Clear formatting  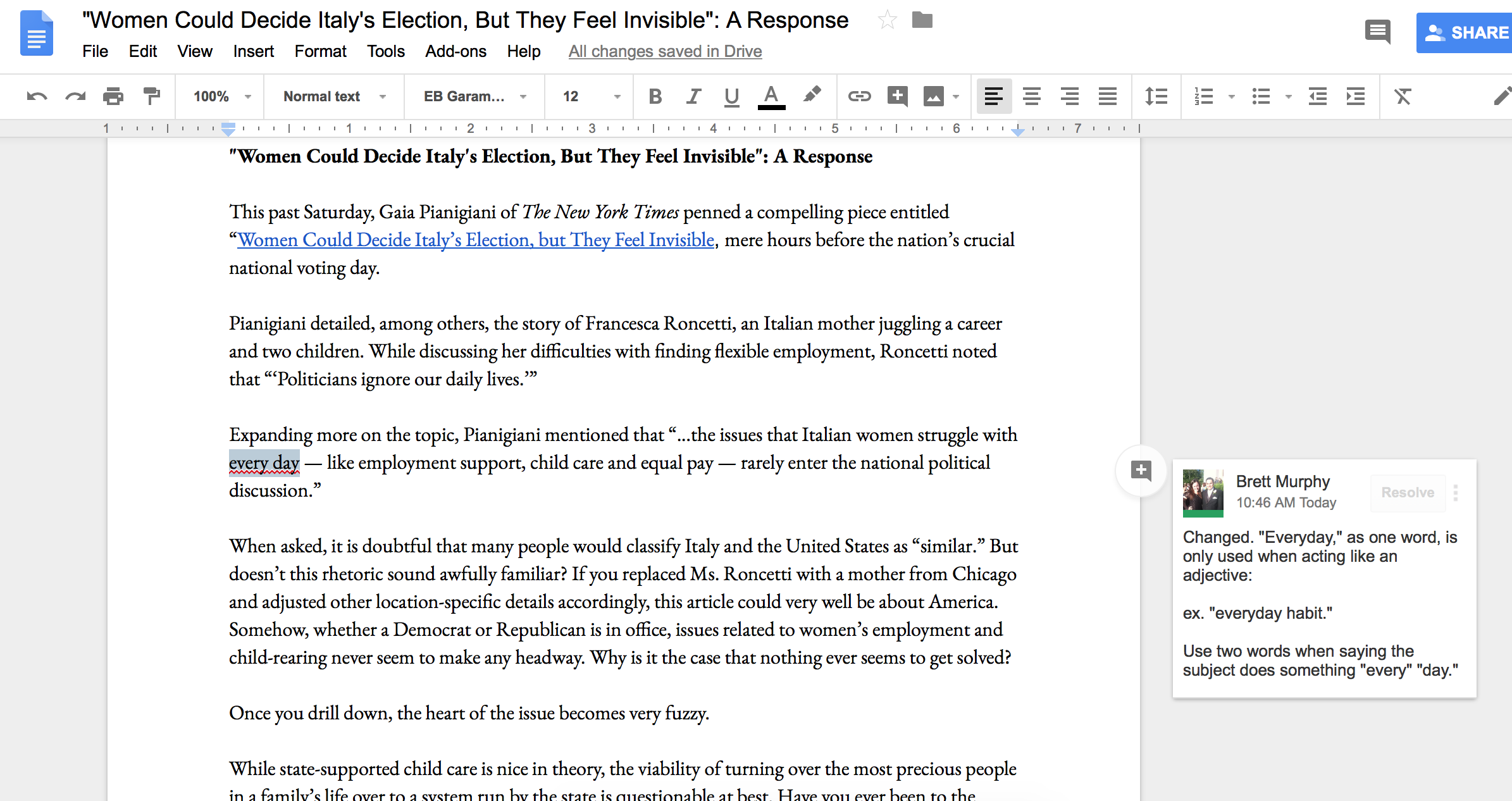coord(1403,96)
